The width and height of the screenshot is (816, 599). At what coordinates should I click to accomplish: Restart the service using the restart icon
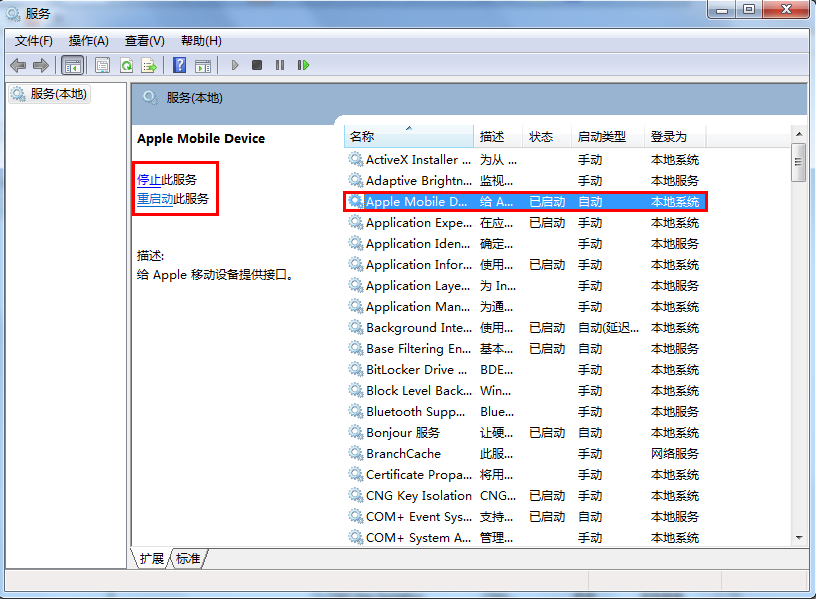[x=304, y=65]
